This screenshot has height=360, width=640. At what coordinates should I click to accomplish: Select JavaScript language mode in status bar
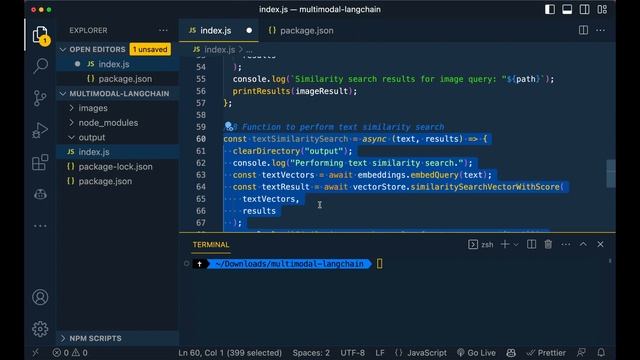(x=427, y=353)
